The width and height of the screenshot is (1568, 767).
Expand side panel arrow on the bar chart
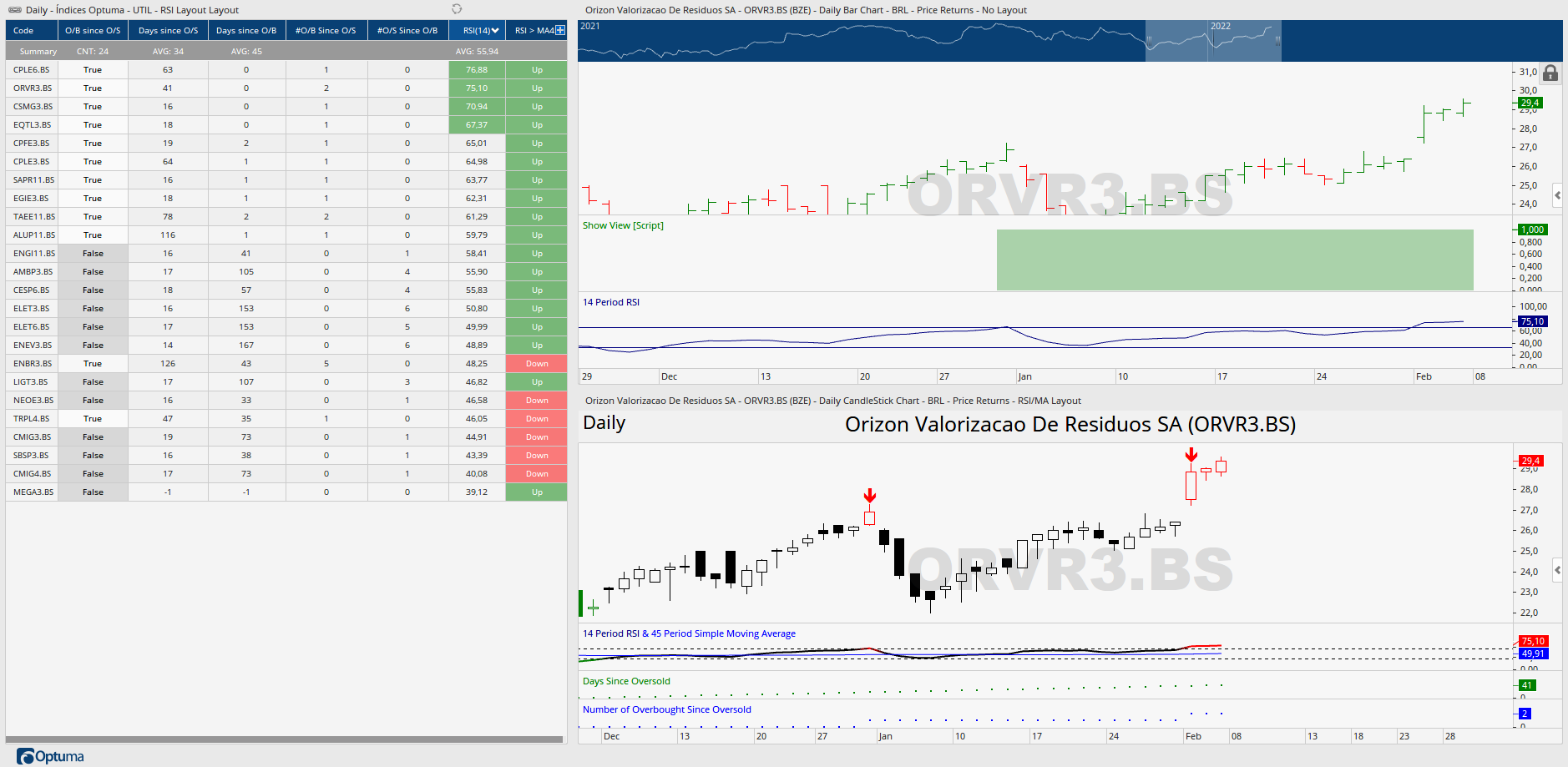pyautogui.click(x=1557, y=195)
